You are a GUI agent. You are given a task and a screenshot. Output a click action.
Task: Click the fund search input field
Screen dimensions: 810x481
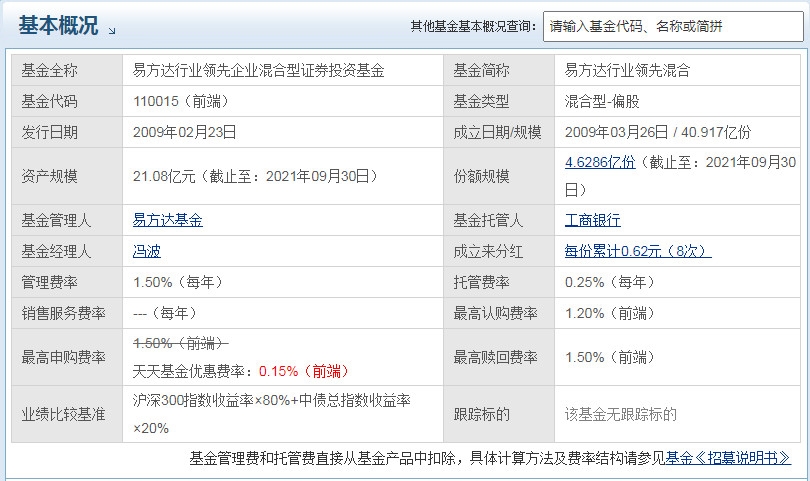(670, 27)
